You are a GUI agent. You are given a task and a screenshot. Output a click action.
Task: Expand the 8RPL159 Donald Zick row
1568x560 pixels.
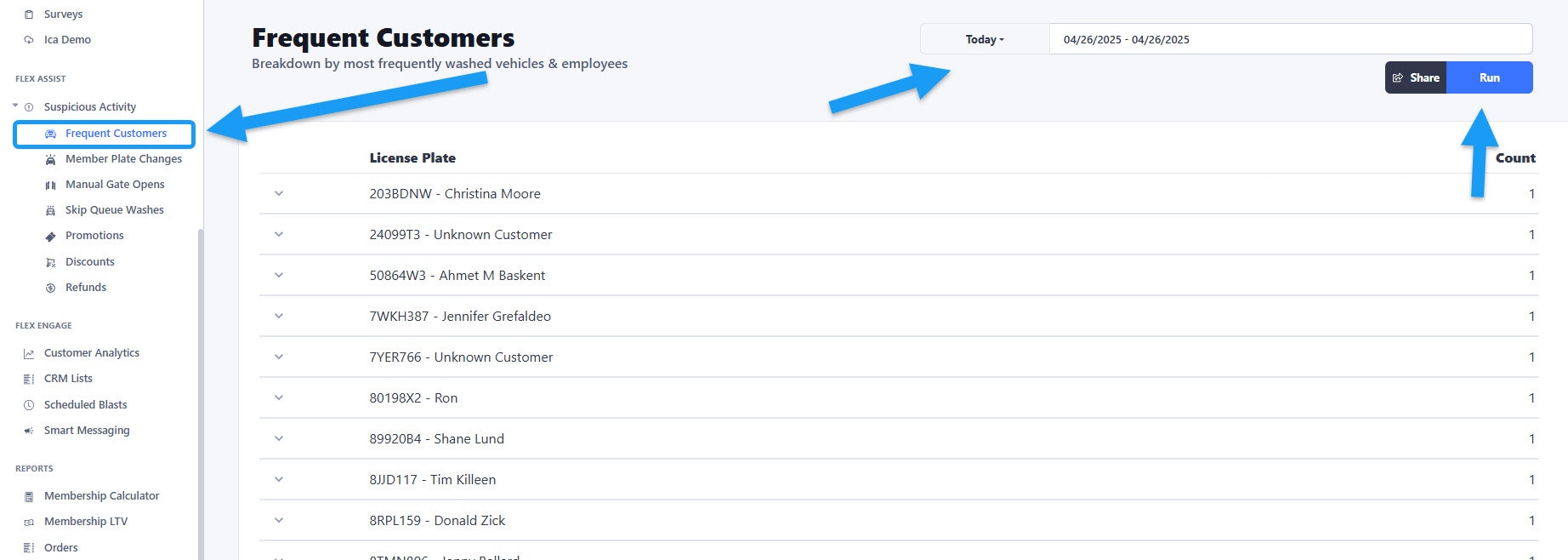click(x=279, y=520)
